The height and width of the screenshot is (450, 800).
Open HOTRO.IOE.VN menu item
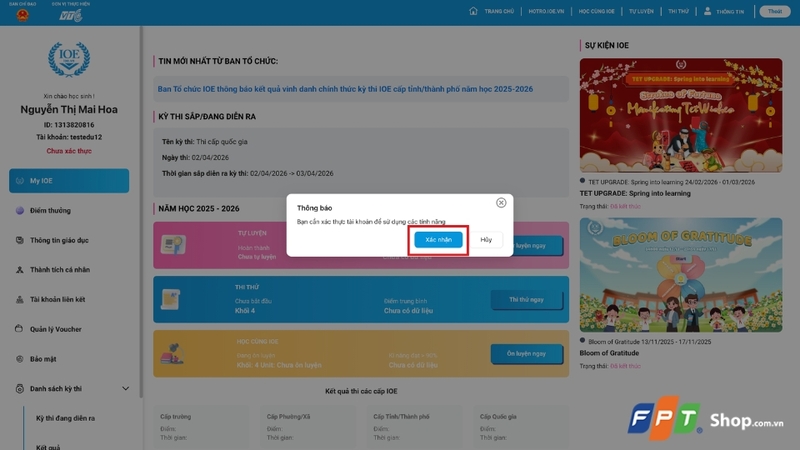pyautogui.click(x=546, y=11)
